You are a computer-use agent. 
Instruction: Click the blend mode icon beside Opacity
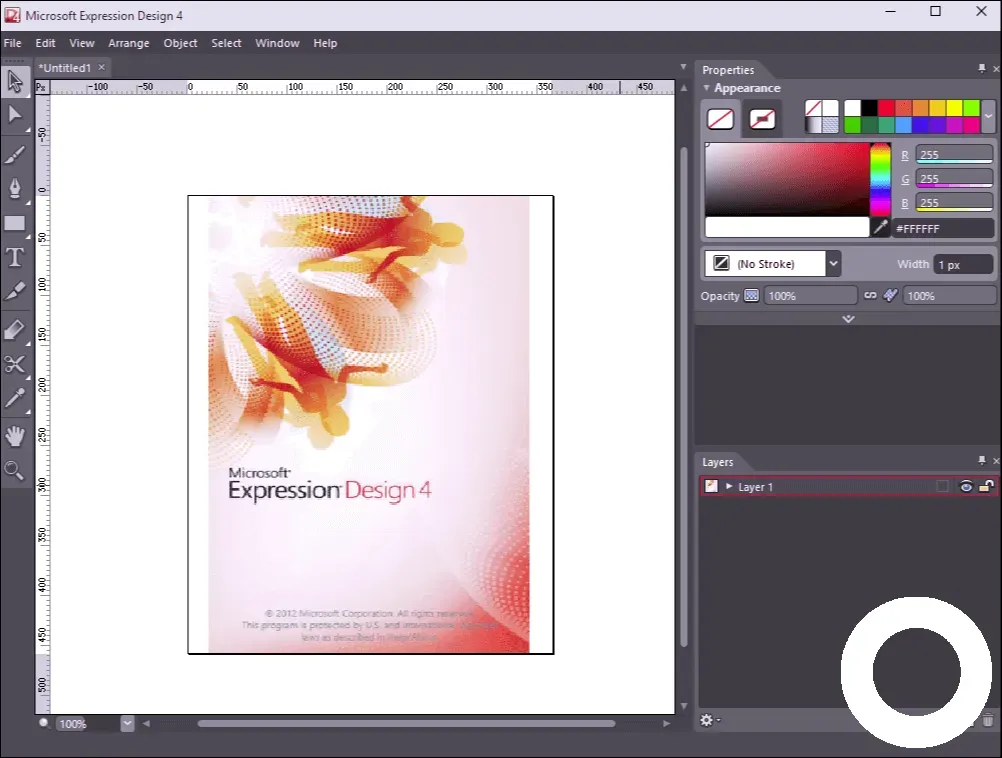[x=752, y=295]
